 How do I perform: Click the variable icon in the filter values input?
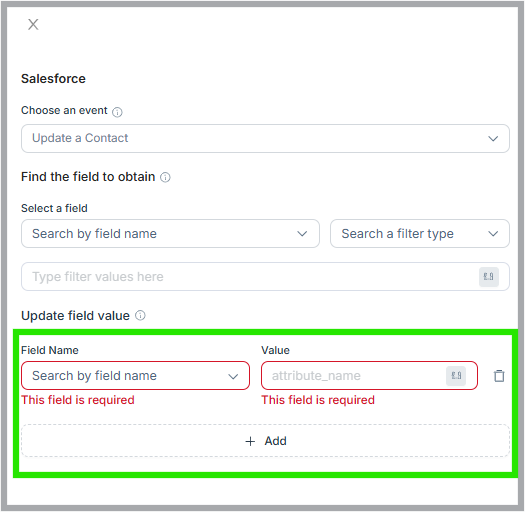pos(489,277)
